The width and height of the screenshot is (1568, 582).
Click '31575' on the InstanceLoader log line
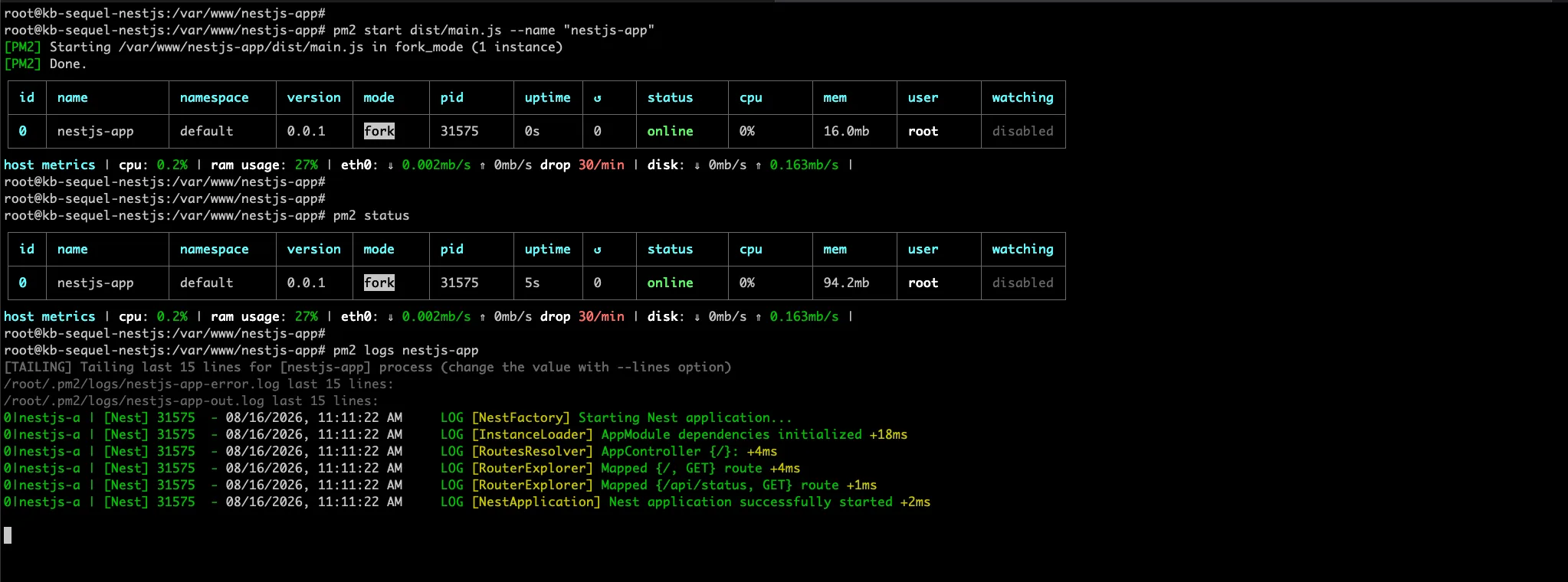click(176, 434)
